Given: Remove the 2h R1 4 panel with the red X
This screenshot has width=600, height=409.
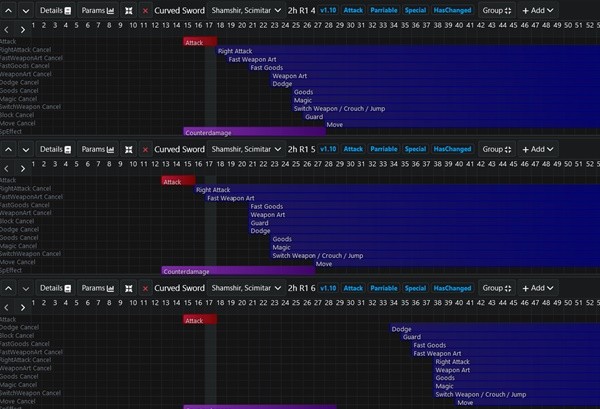Looking at the screenshot, I should pyautogui.click(x=146, y=9).
